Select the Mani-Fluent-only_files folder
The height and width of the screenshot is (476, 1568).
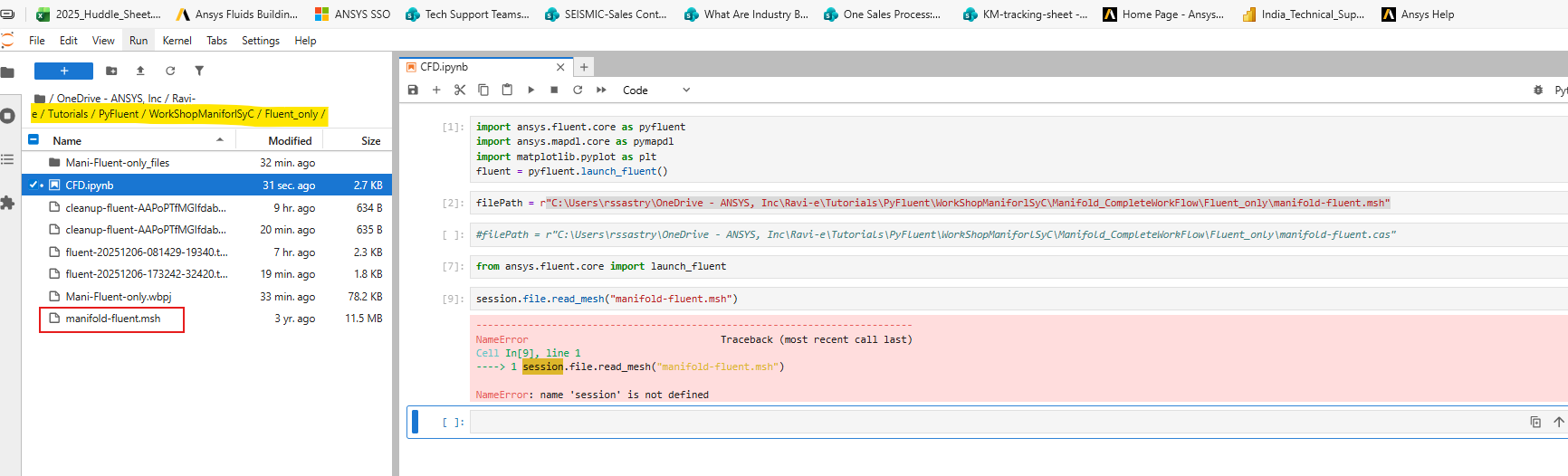click(207, 163)
